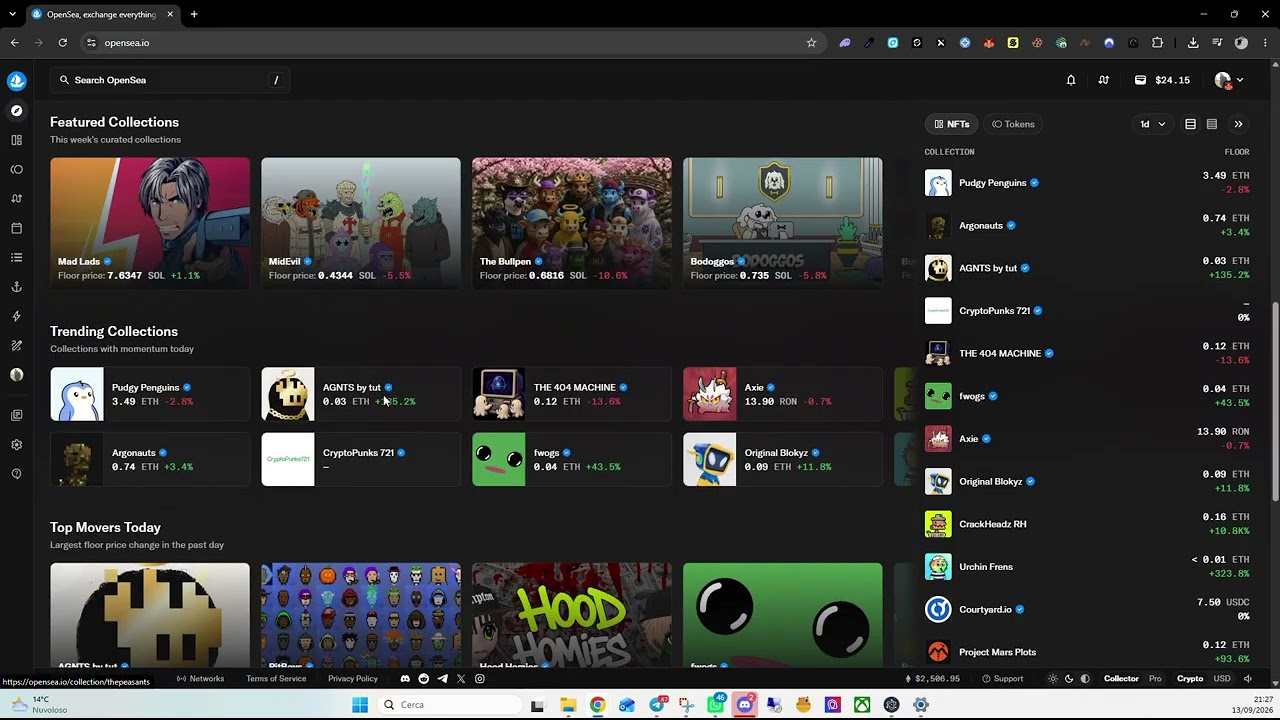Expand the profile avatar menu chevron
The height and width of the screenshot is (720, 1280).
pos(1240,80)
